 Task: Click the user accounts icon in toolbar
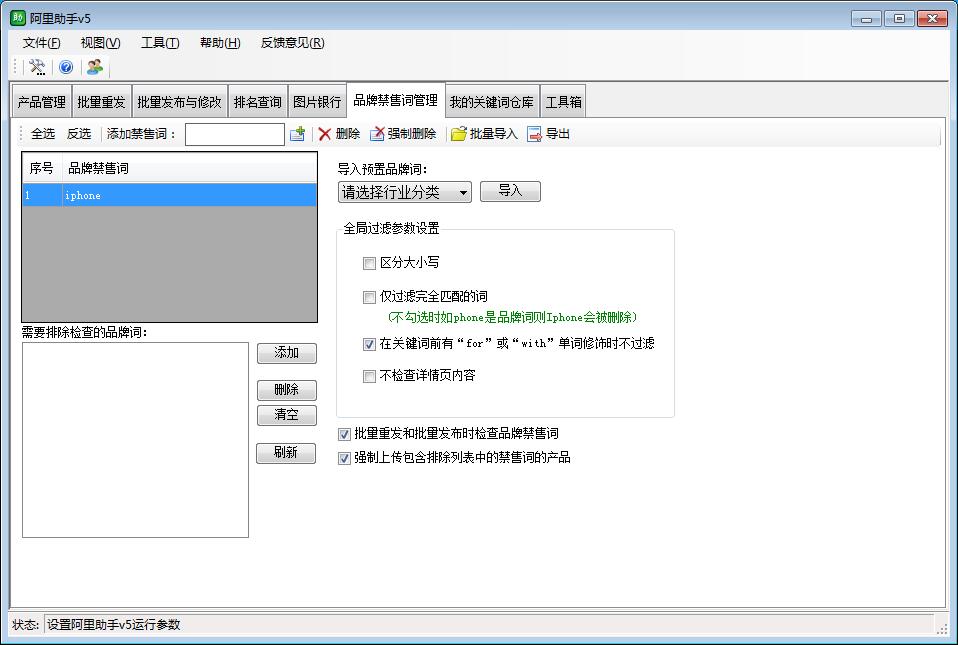95,67
